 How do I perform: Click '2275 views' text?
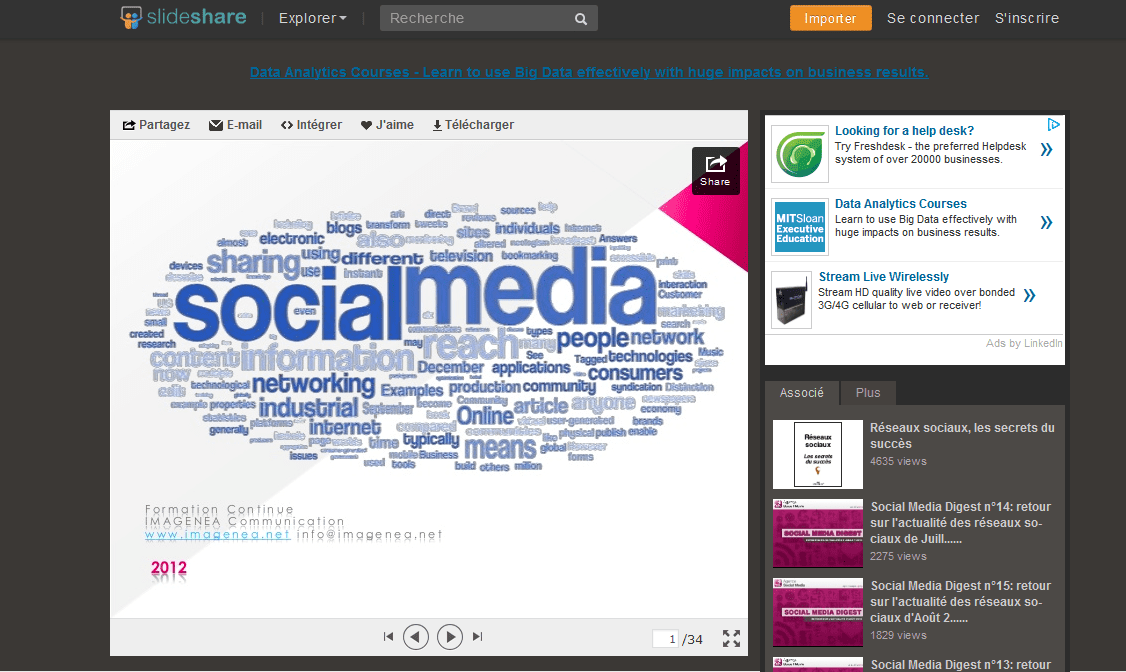pyautogui.click(x=898, y=556)
